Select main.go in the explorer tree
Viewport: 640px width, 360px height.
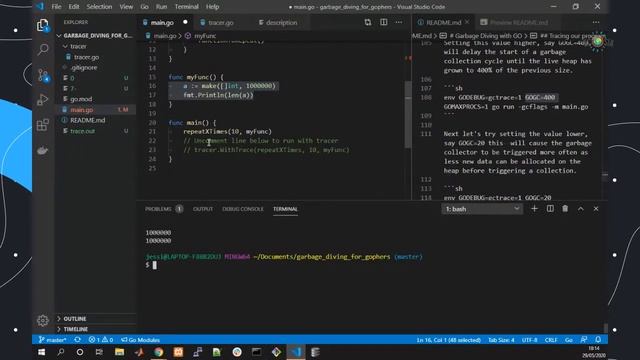[96, 109]
